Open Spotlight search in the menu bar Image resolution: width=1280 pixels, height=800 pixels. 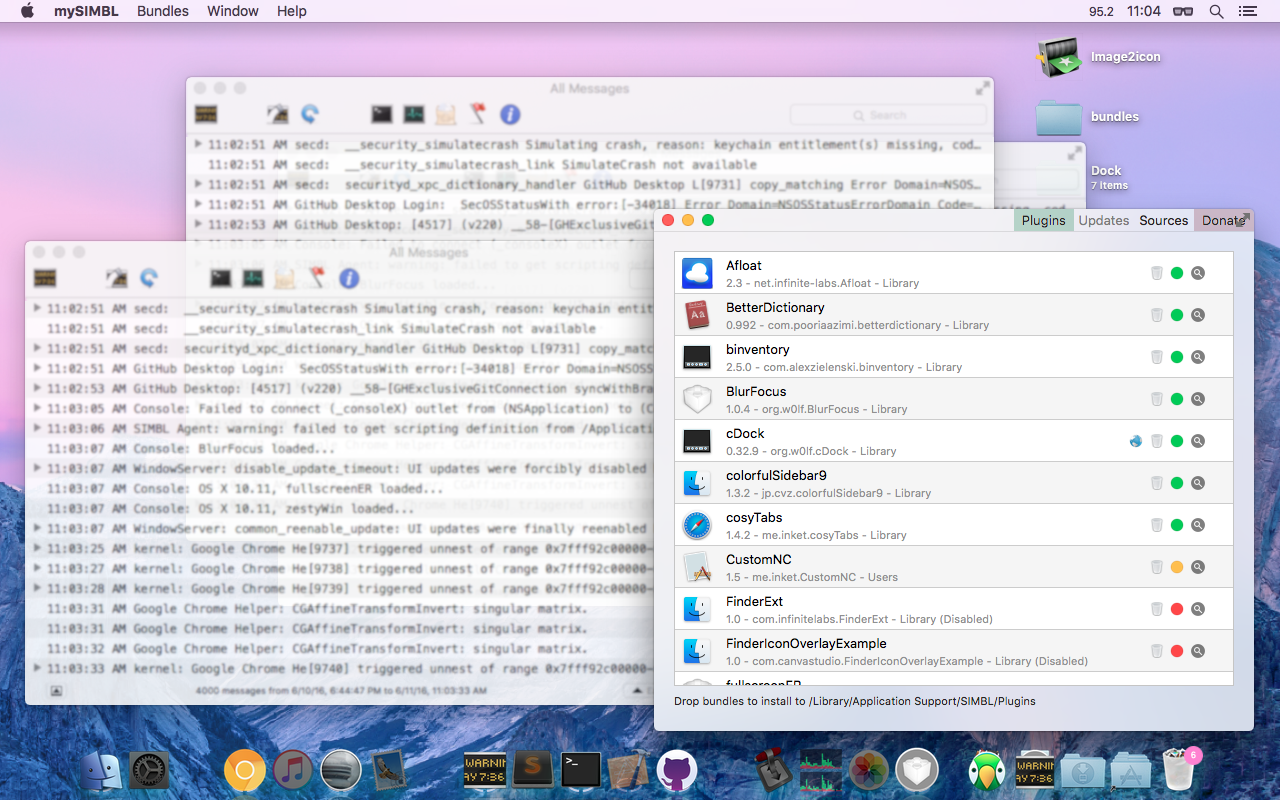(x=1216, y=11)
